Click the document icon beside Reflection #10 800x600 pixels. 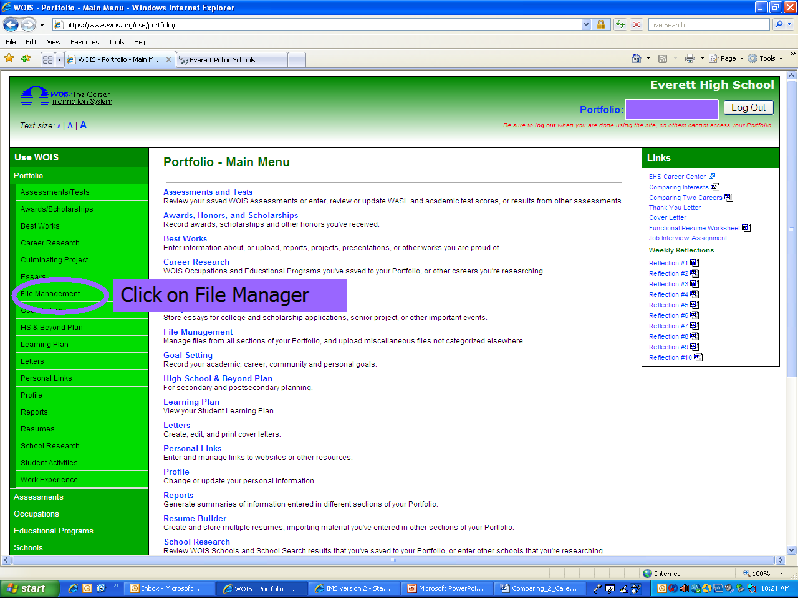click(x=698, y=357)
